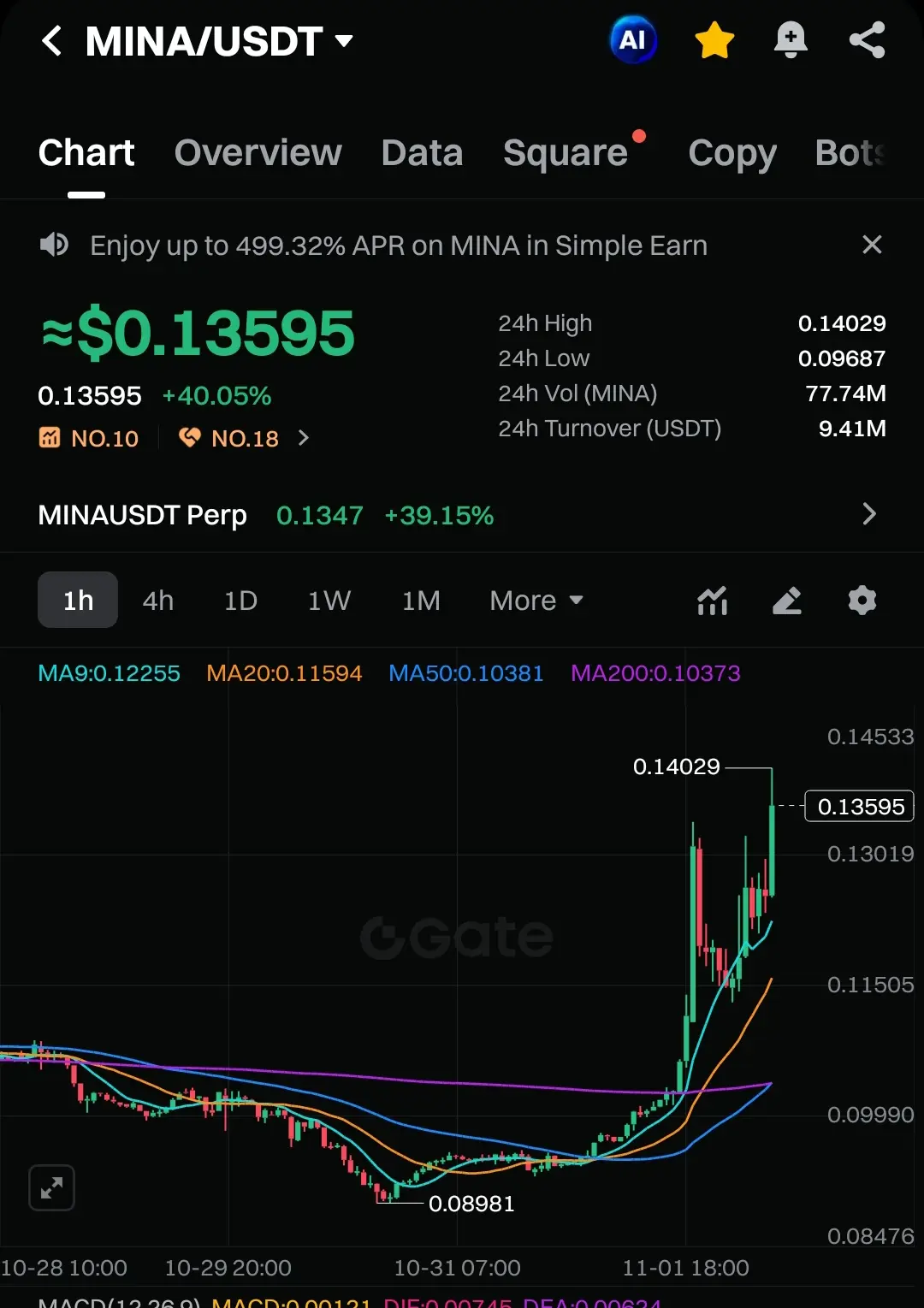Viewport: 924px width, 1308px height.
Task: Select the 1M timeframe
Action: (x=421, y=600)
